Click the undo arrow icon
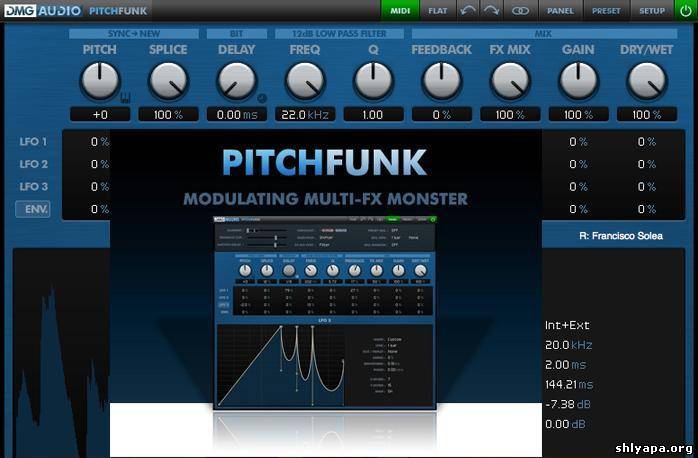The image size is (698, 458). [x=469, y=11]
